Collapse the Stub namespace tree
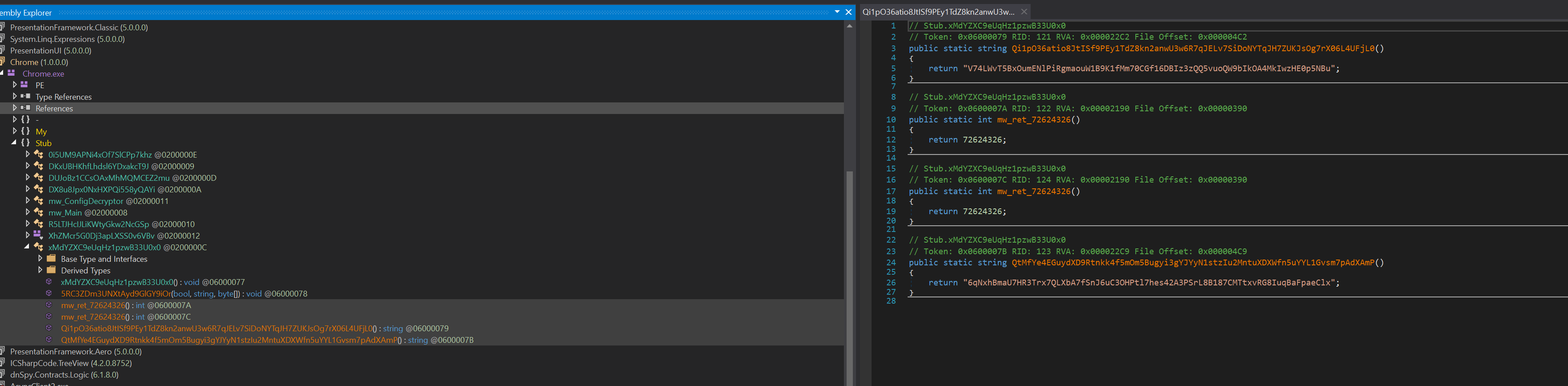 coord(14,143)
